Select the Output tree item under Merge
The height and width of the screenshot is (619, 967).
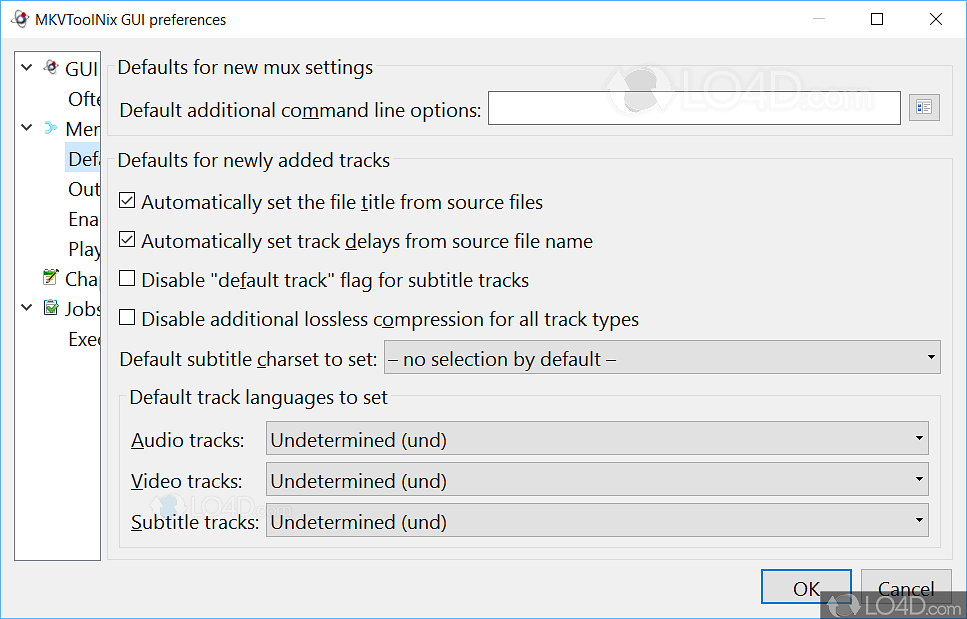84,189
